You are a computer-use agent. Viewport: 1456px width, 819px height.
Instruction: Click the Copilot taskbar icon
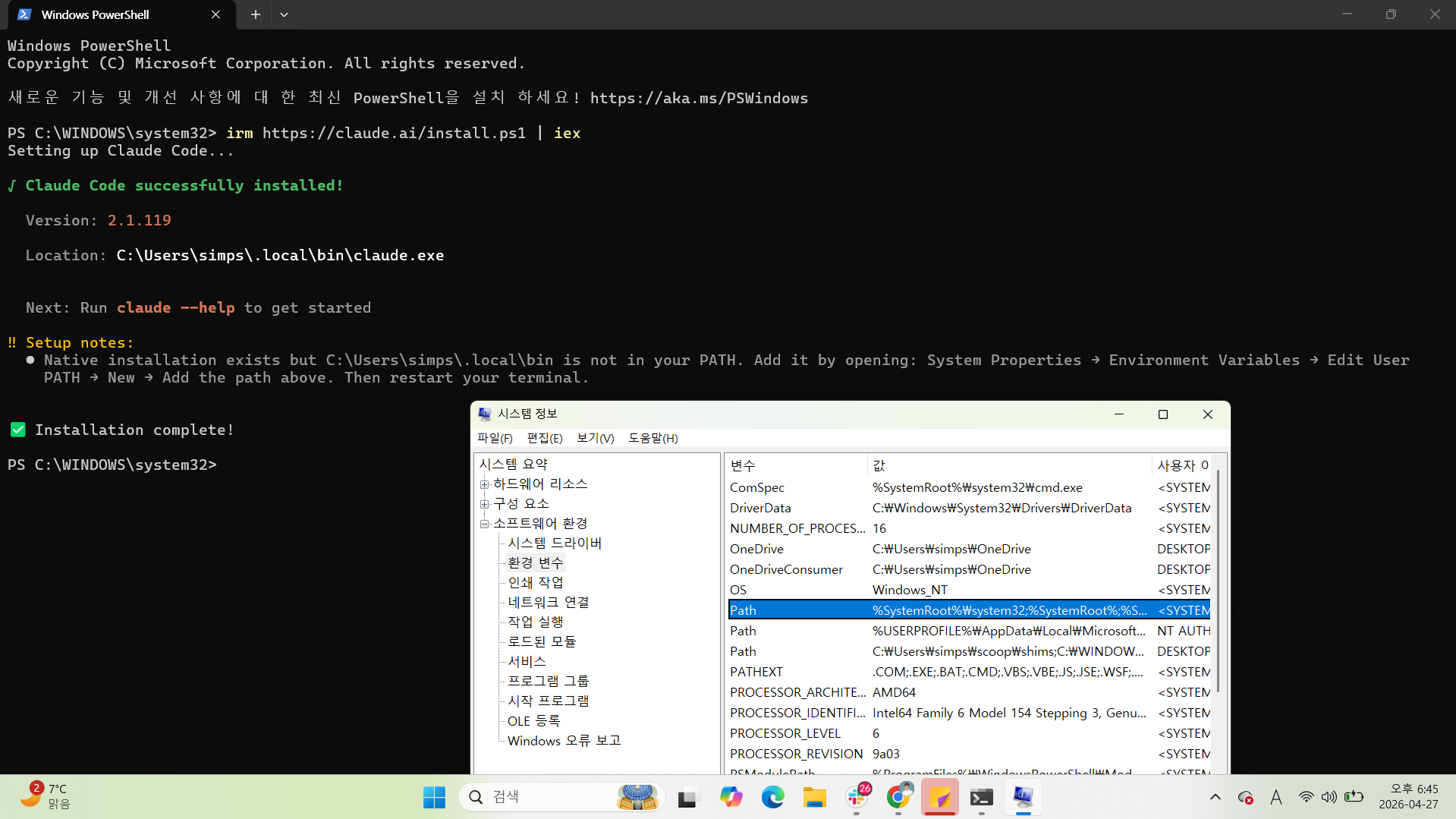click(x=731, y=797)
